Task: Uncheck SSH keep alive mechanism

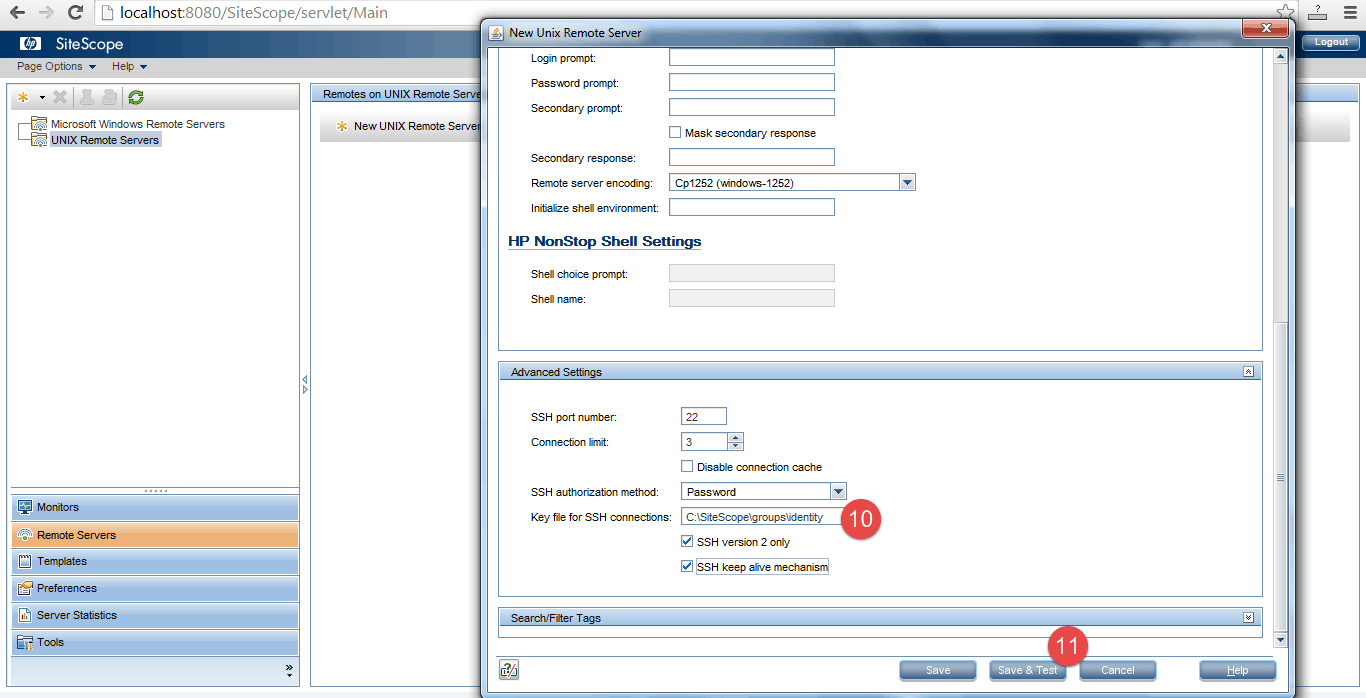Action: [x=687, y=566]
